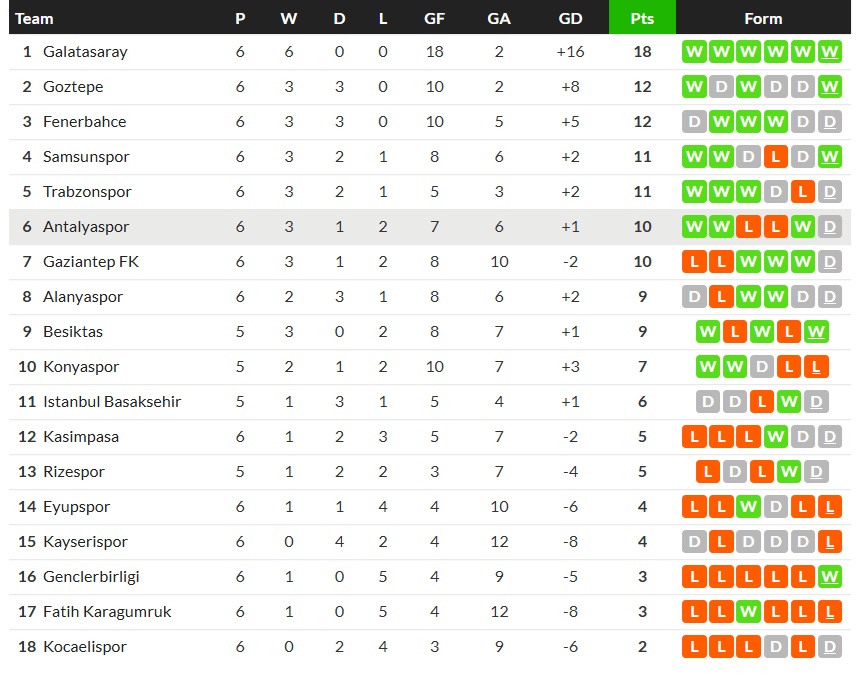This screenshot has height=674, width=859.
Task: Open the Kayserispor team link
Action: click(x=85, y=542)
